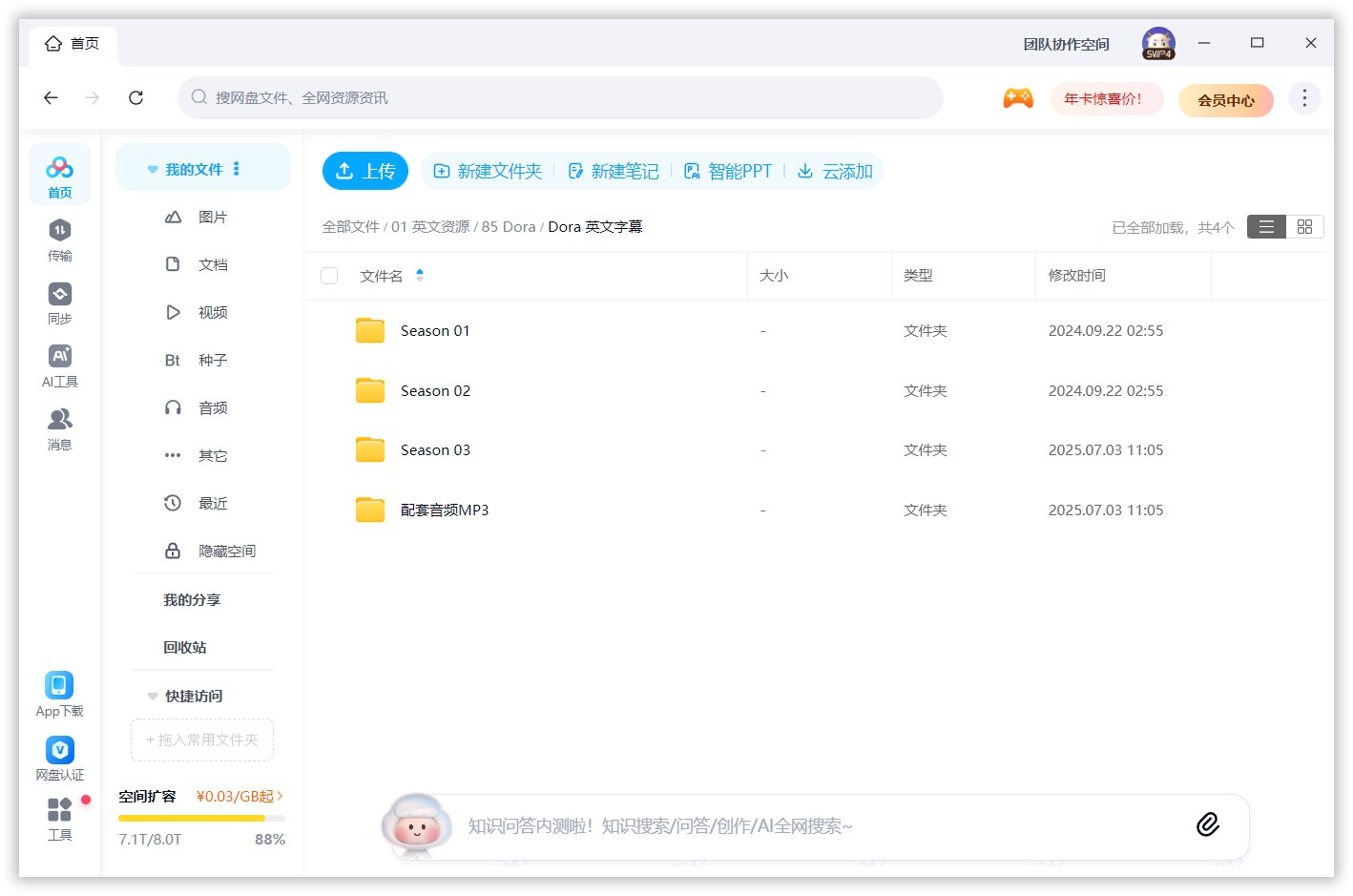
Task: Switch to grid view layout
Action: coord(1305,227)
